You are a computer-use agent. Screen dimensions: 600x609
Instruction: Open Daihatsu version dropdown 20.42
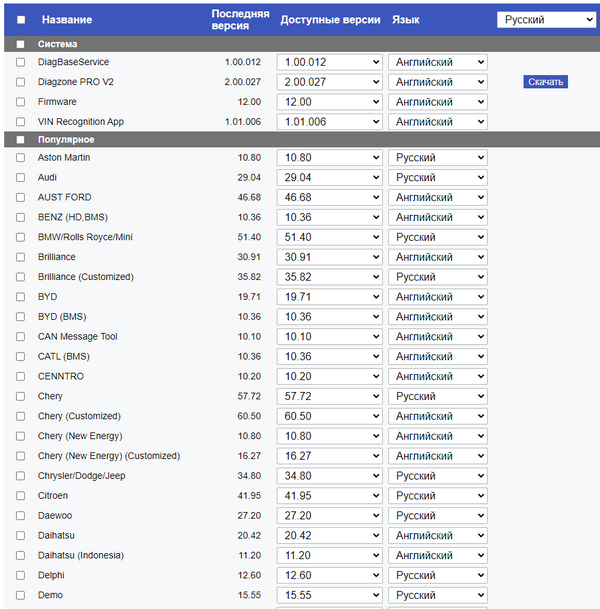(x=330, y=536)
